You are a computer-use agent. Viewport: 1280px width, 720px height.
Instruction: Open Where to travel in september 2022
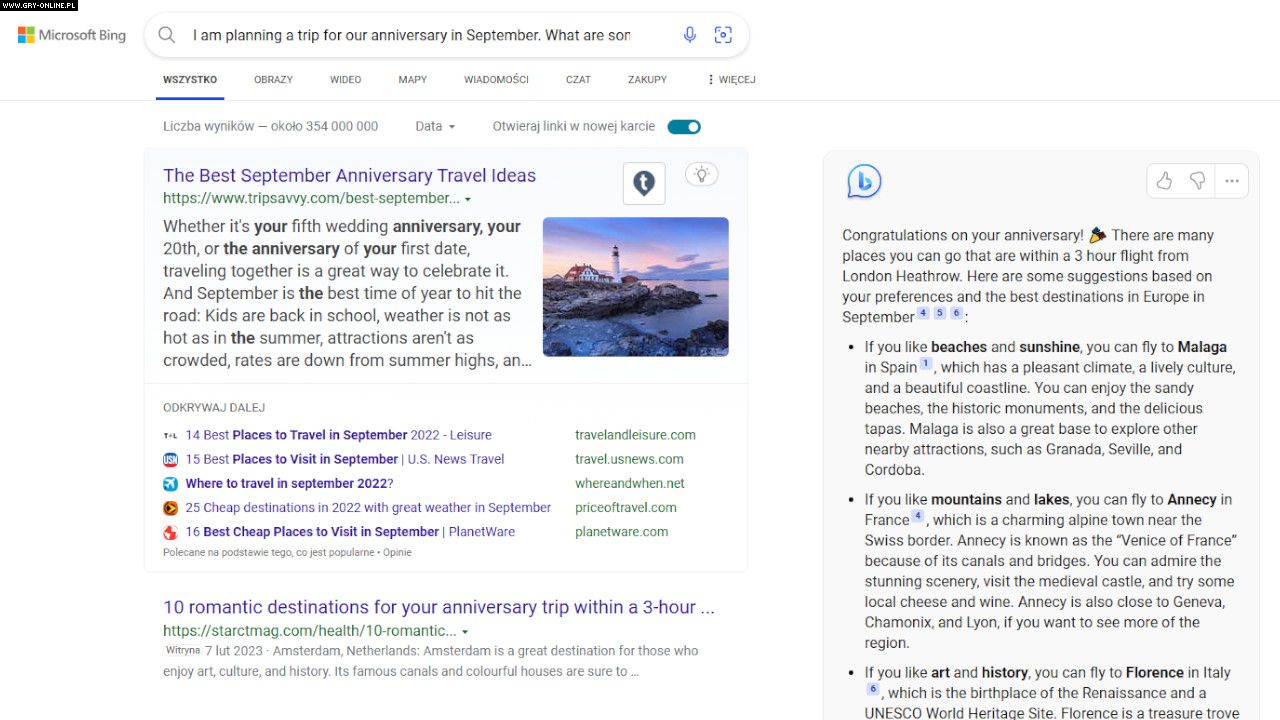(289, 483)
